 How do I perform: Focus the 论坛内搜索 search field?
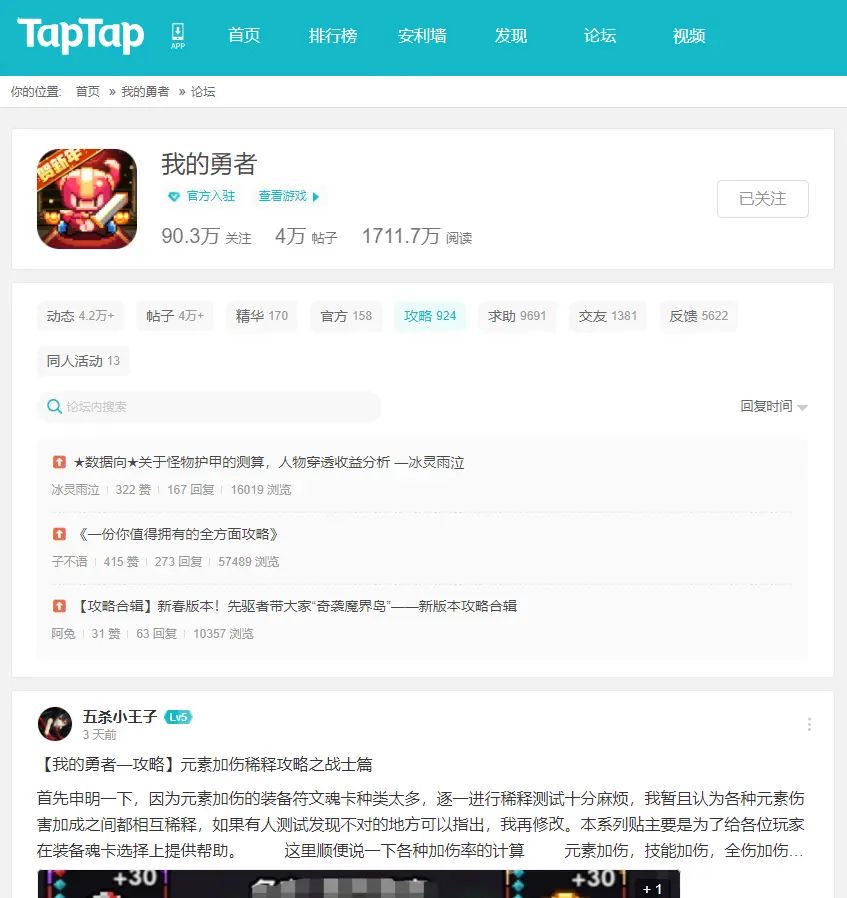click(x=209, y=407)
